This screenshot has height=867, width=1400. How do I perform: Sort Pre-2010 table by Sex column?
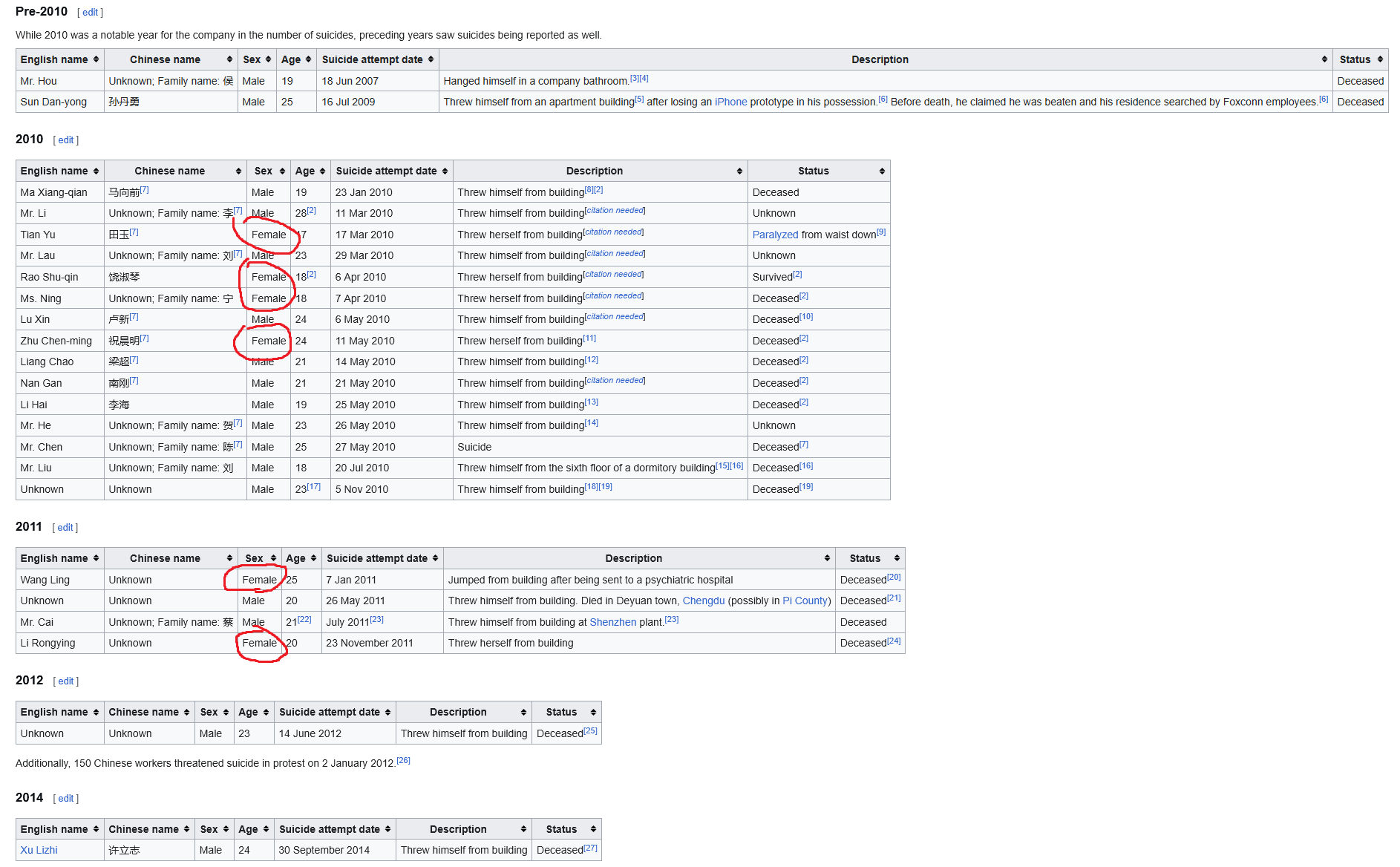[257, 59]
